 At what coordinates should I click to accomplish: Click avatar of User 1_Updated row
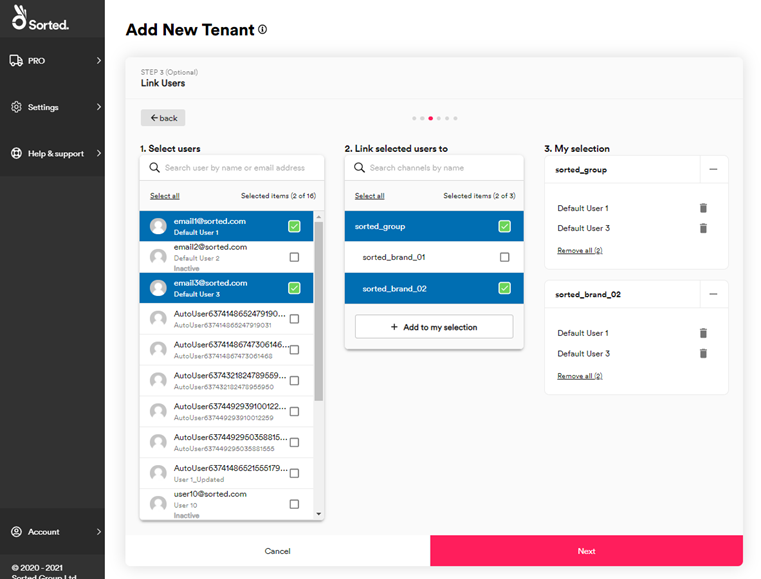point(158,473)
